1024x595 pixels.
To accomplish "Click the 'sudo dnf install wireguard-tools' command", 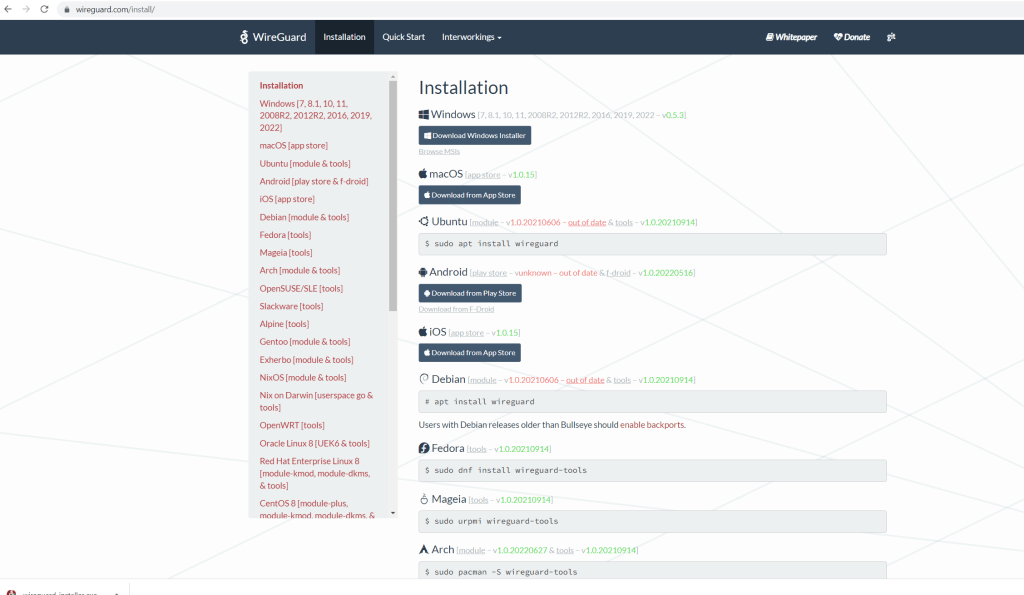I will tap(652, 470).
